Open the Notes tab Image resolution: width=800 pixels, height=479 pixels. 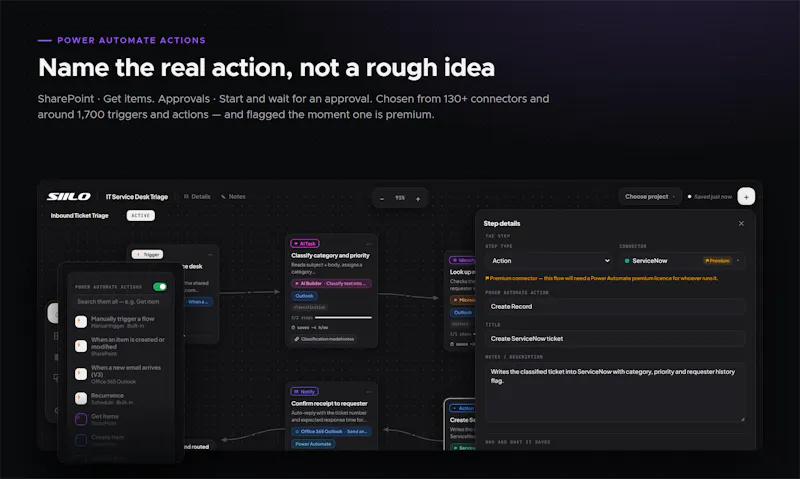(233, 196)
